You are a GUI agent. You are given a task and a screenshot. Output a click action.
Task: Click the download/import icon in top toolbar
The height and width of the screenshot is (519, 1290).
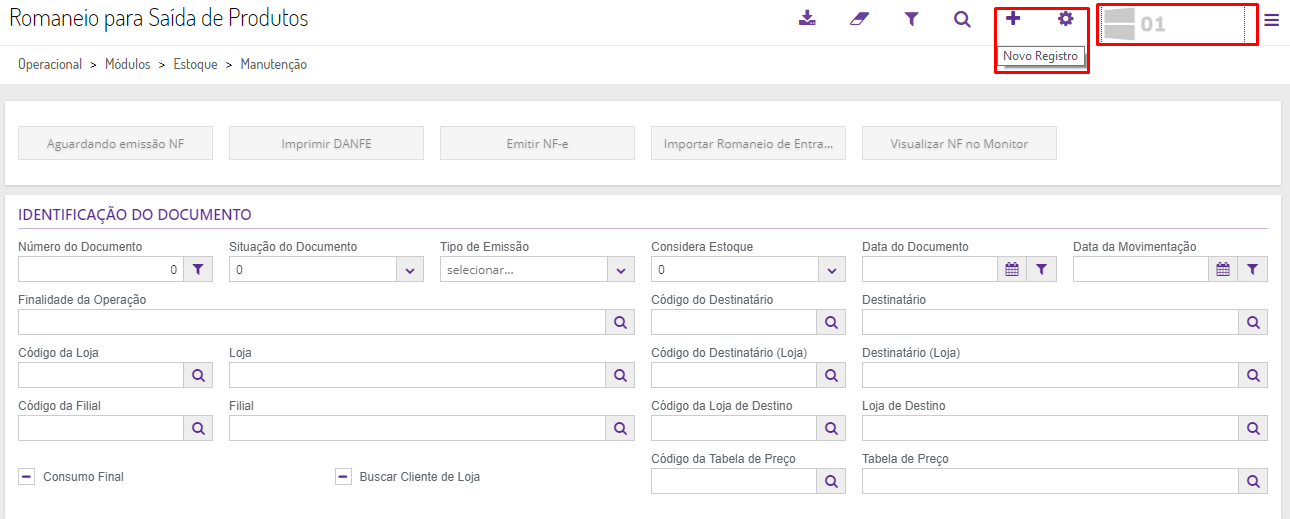coord(807,19)
